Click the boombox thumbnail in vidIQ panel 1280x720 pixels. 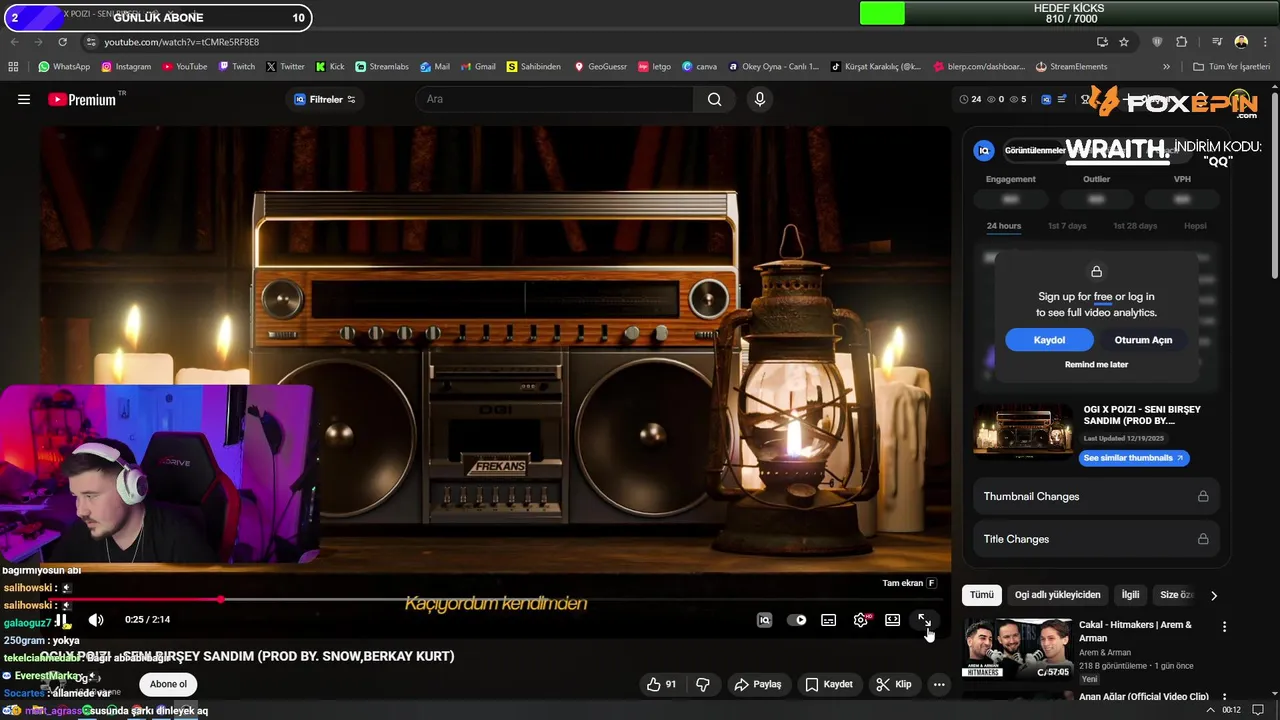tap(1023, 431)
